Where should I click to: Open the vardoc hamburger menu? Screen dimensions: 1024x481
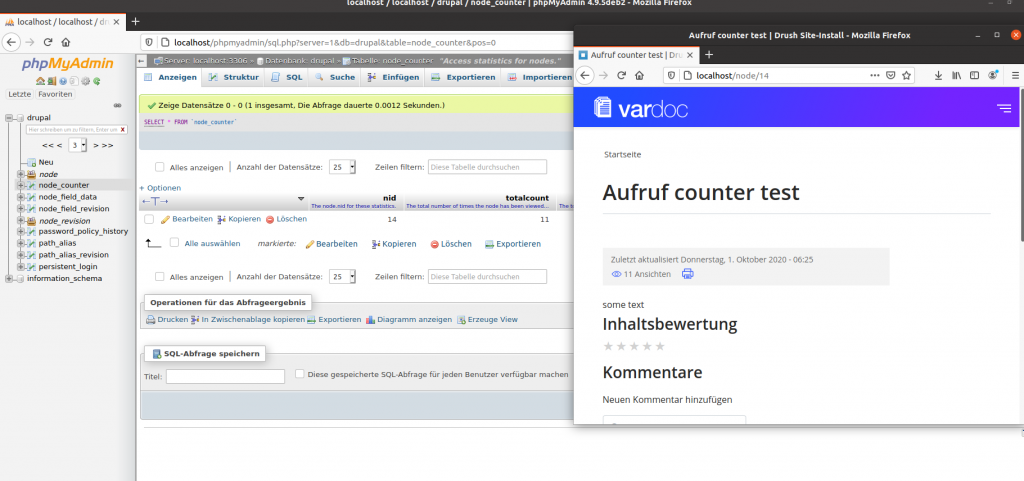coord(1003,108)
